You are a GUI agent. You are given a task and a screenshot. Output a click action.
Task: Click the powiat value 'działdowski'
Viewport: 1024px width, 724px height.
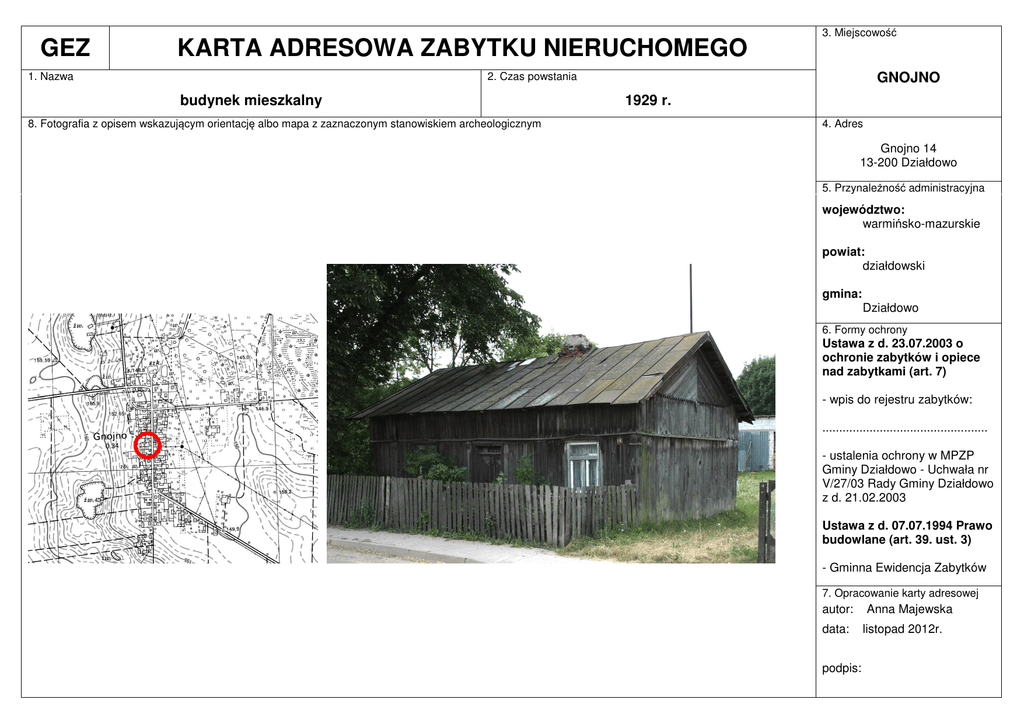tap(893, 266)
